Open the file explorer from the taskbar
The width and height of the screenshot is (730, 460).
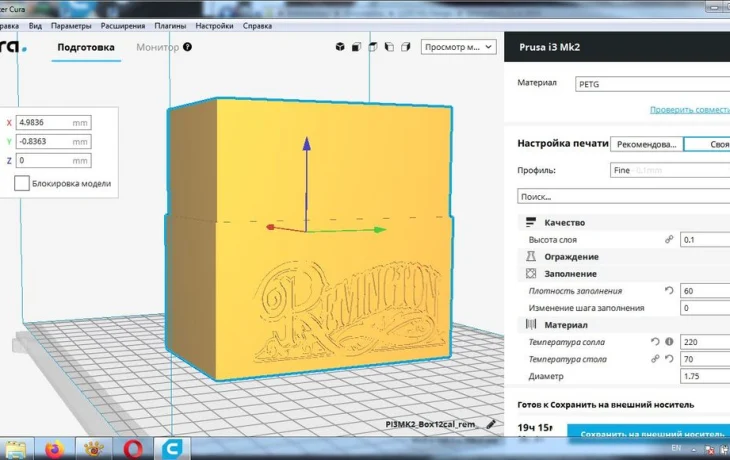[x=15, y=450]
